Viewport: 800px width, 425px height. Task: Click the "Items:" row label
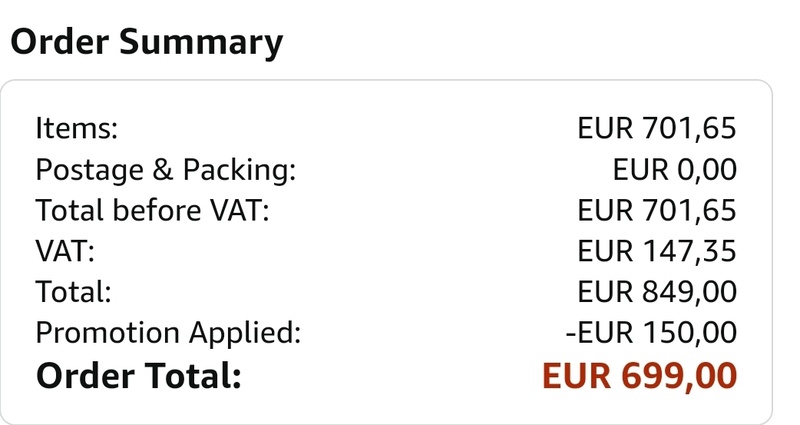point(76,129)
